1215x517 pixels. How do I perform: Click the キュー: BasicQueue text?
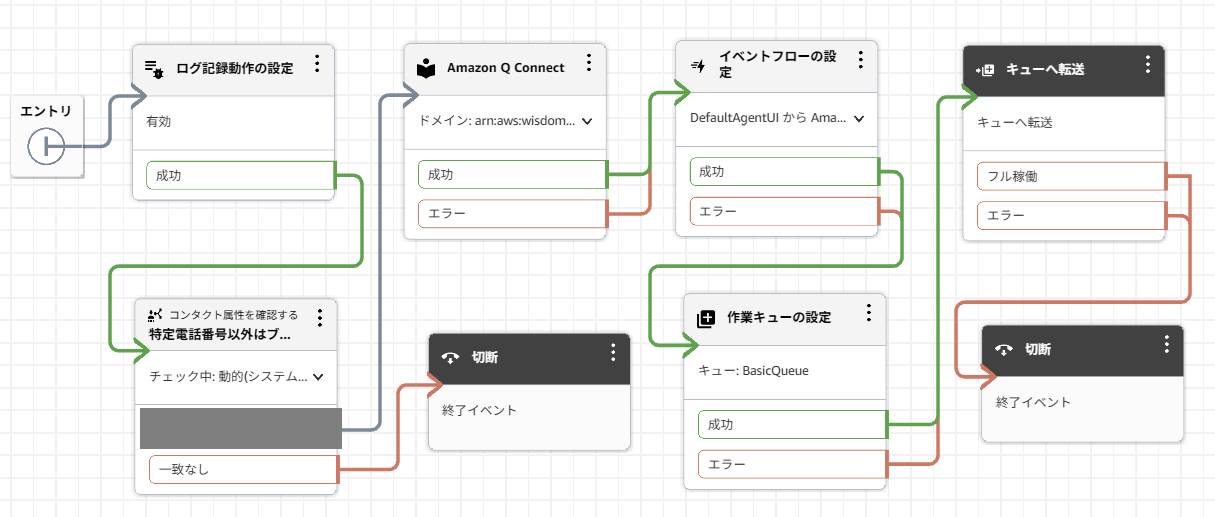click(753, 370)
